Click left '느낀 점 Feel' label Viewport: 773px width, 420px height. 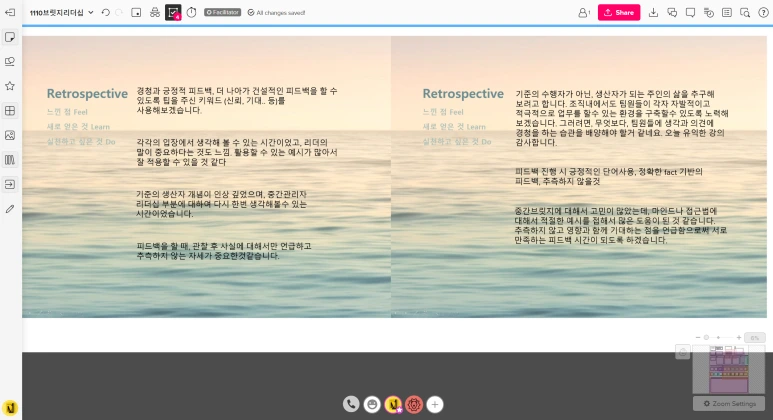tap(67, 112)
